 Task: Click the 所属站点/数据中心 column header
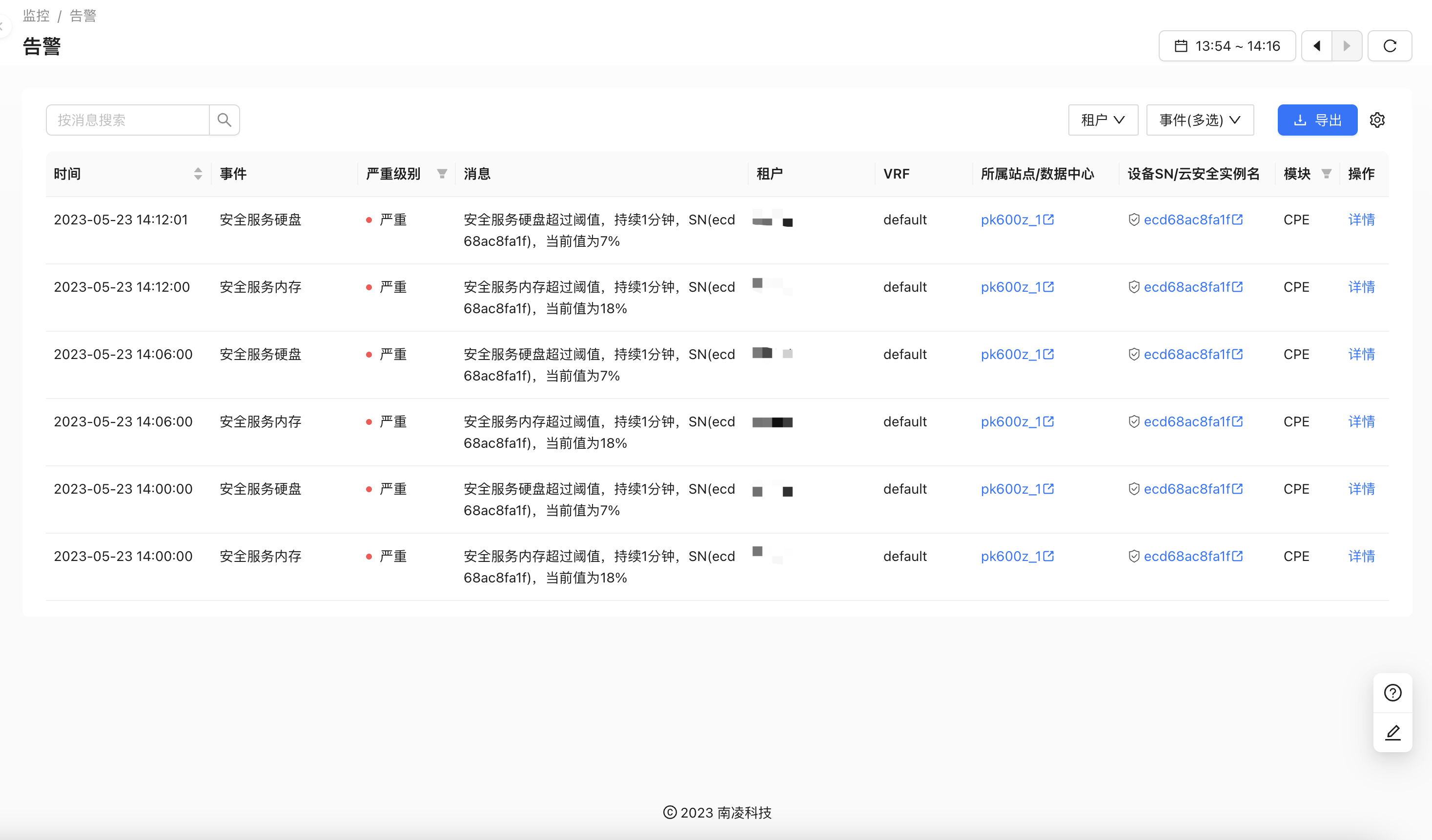1037,174
